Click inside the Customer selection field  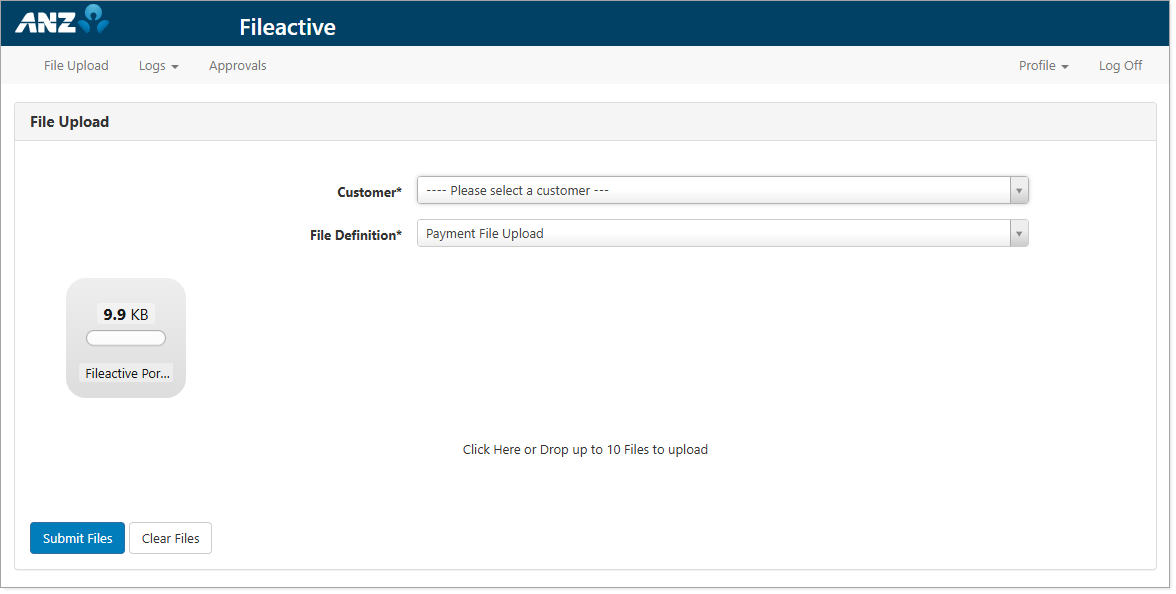pyautogui.click(x=700, y=190)
